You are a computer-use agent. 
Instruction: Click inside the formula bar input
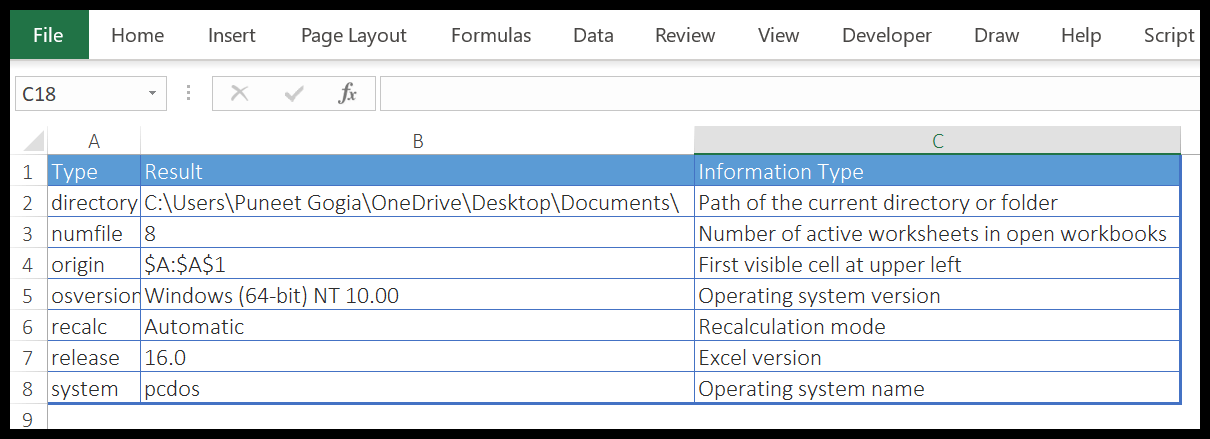coord(790,94)
